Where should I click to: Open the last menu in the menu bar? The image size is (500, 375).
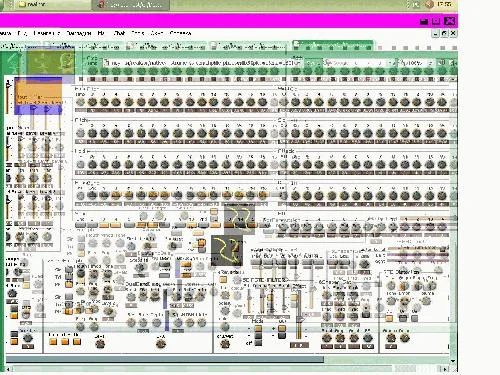pos(180,33)
